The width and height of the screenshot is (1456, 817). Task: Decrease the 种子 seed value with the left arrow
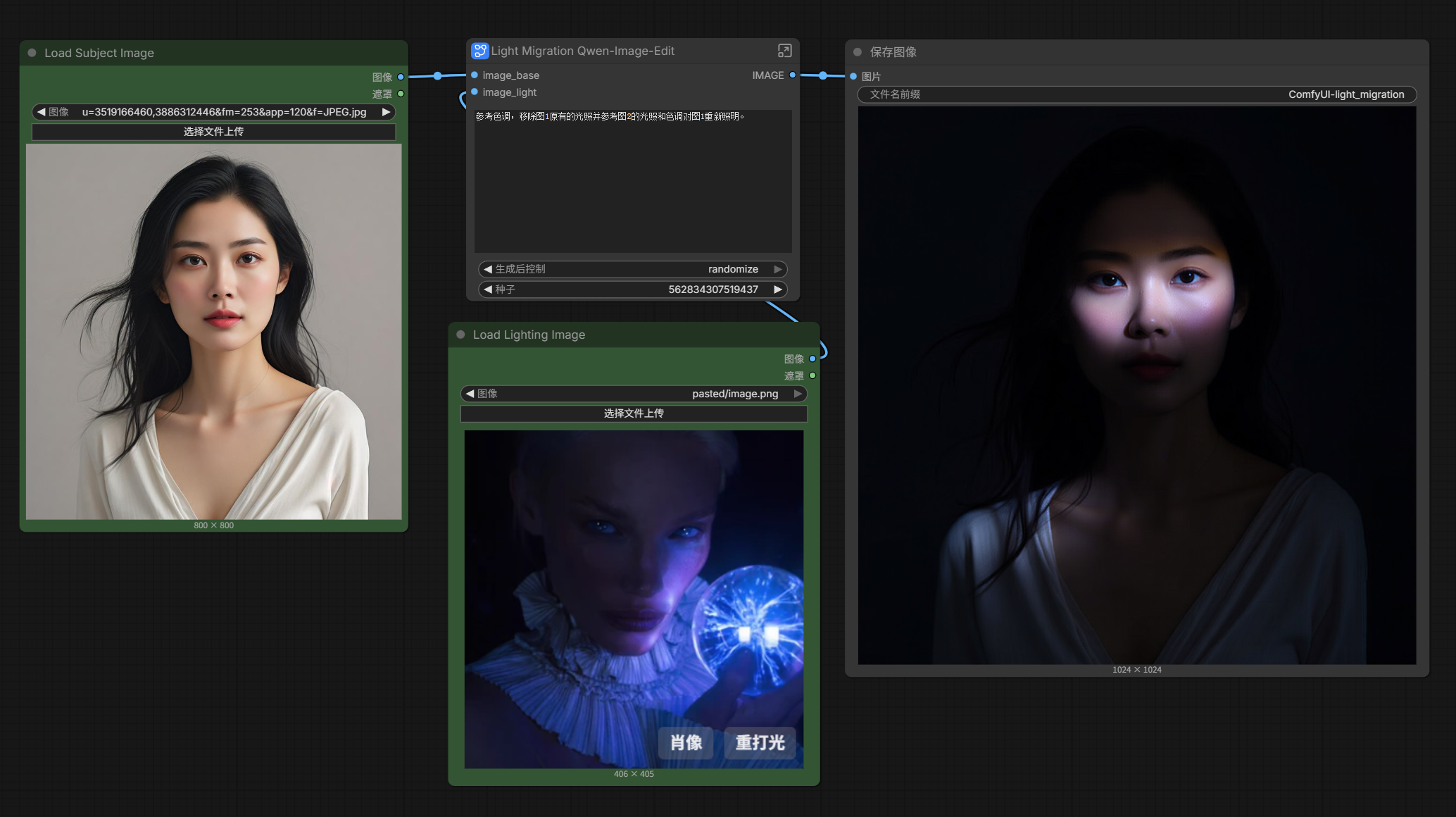[x=487, y=289]
